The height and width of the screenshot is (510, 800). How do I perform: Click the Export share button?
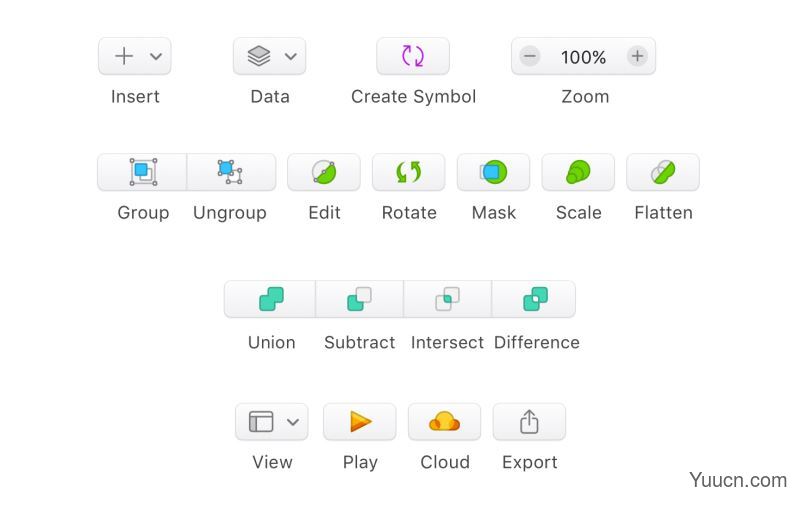click(529, 422)
